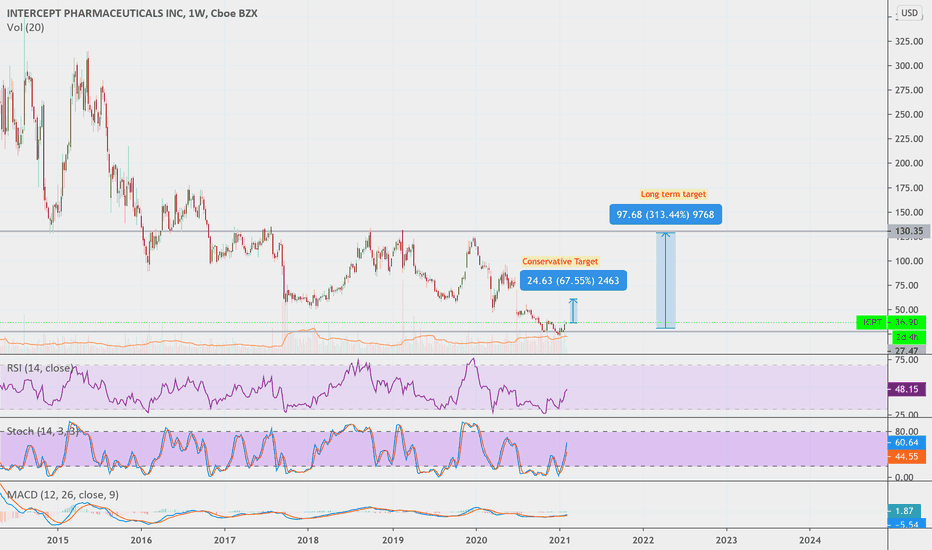The image size is (932, 550).
Task: Select the Stoch (14, 3, 3) indicator label
Action: (x=42, y=431)
